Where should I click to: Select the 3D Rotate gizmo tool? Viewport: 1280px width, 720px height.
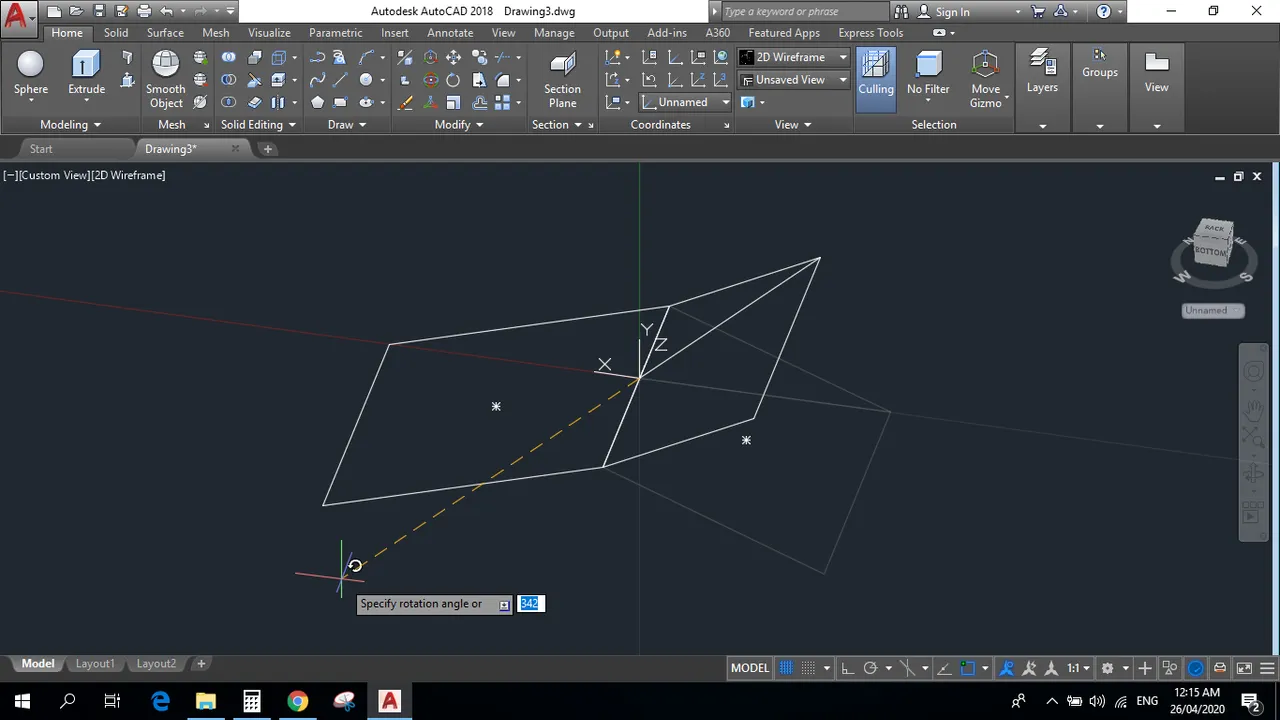(x=431, y=80)
